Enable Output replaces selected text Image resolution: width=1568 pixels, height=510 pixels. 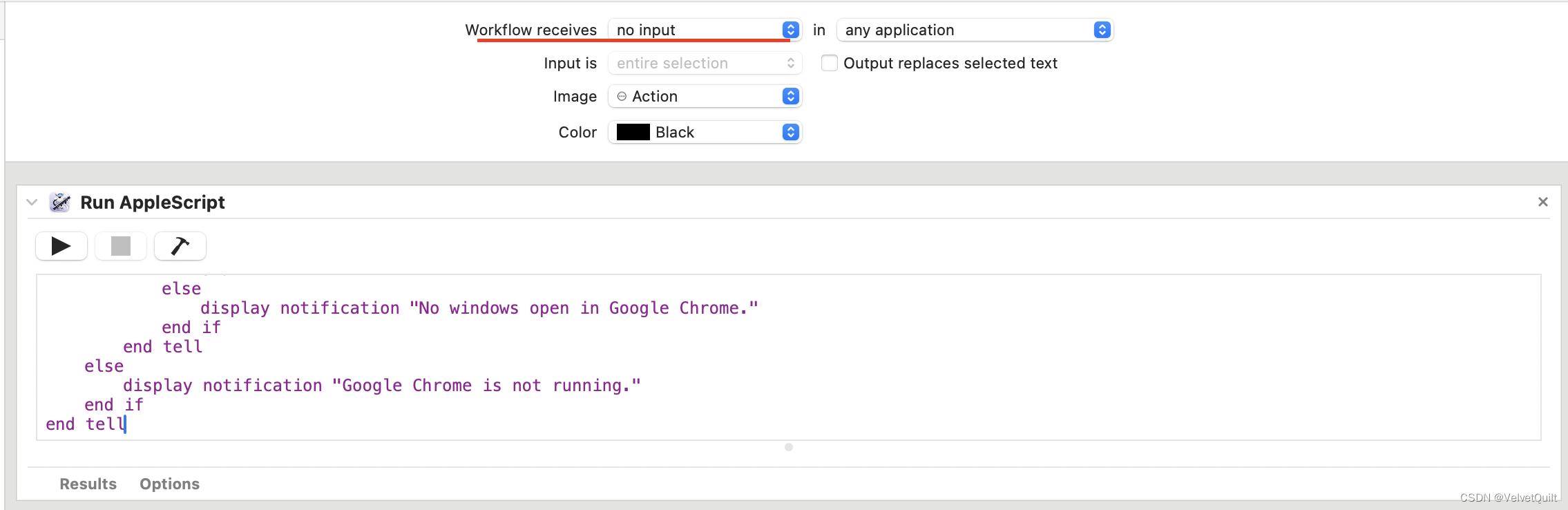pos(830,63)
